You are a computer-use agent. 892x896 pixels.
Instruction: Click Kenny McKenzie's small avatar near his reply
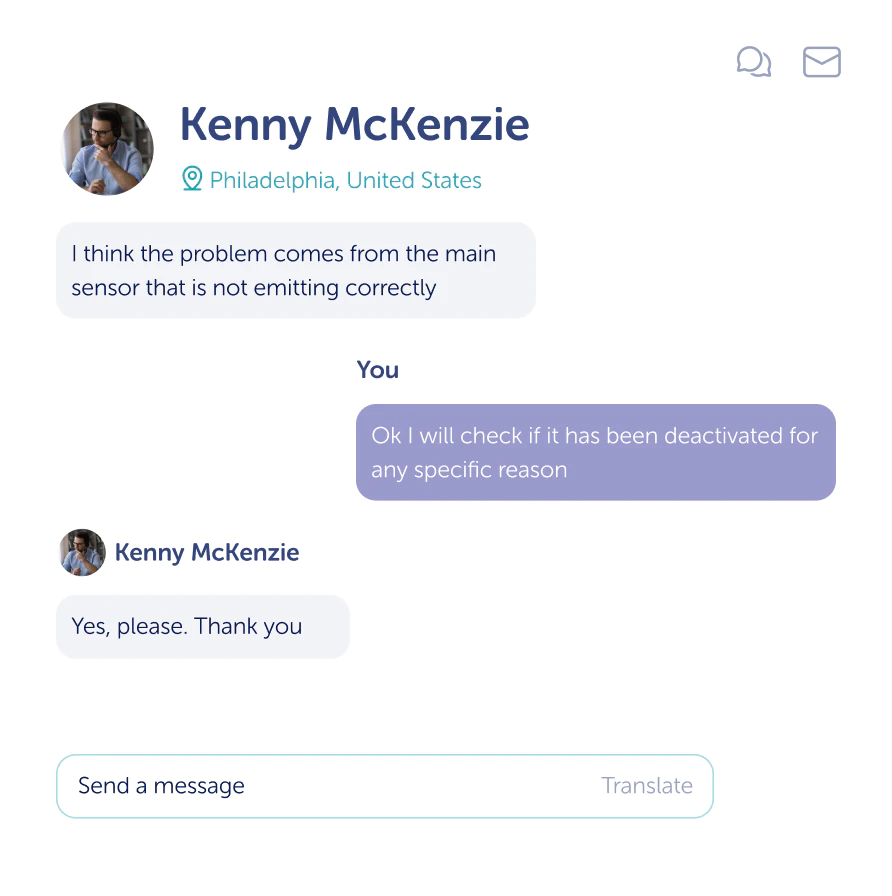[x=81, y=552]
